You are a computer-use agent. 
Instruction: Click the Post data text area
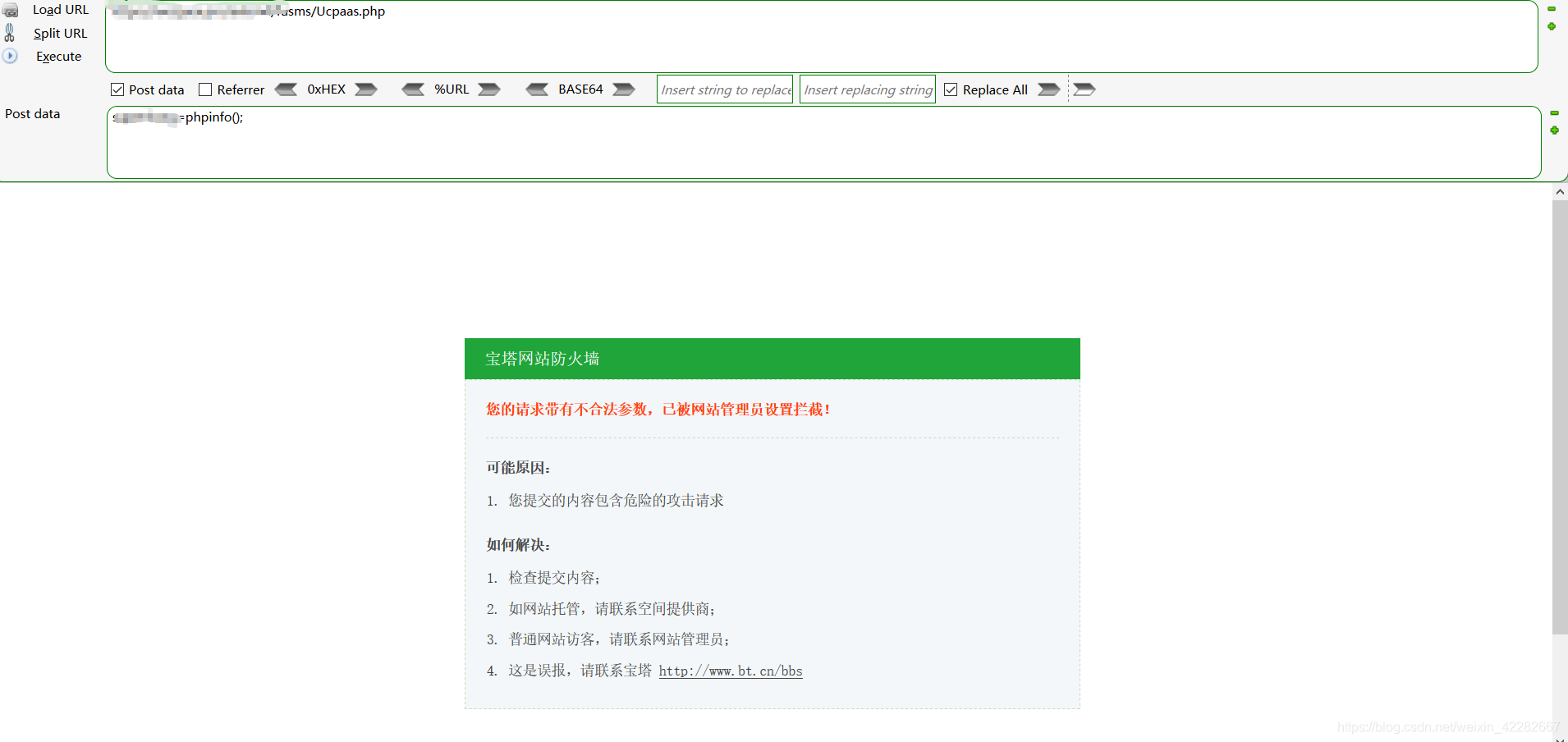click(823, 142)
